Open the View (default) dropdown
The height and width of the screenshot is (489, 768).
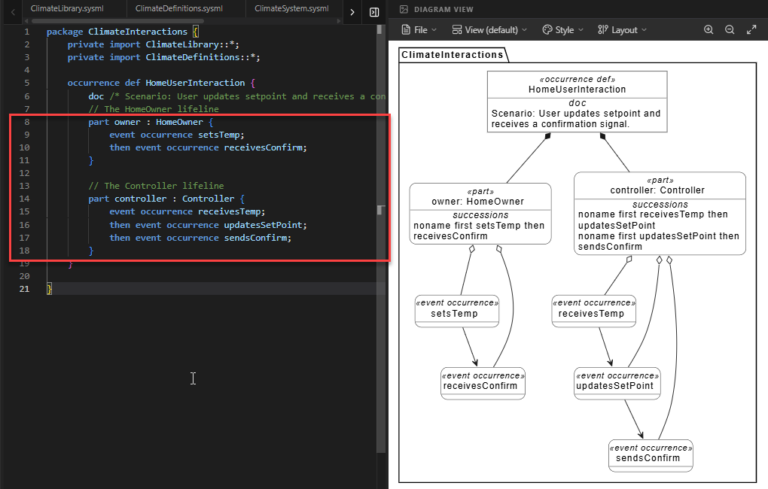coord(489,30)
